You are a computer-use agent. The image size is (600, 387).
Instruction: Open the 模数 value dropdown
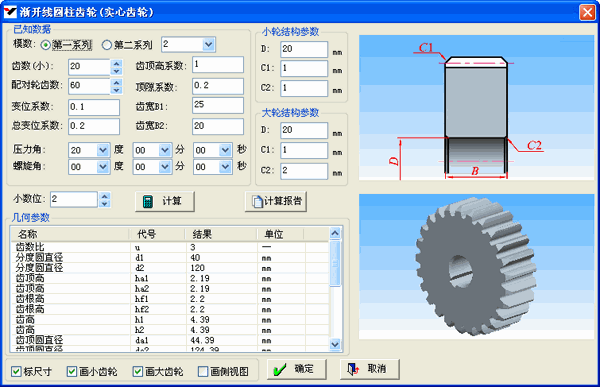pyautogui.click(x=209, y=44)
